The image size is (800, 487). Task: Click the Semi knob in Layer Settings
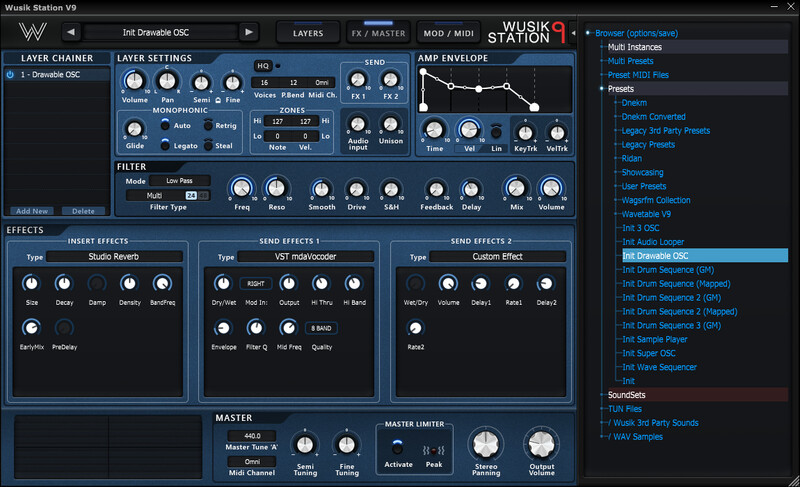point(202,83)
